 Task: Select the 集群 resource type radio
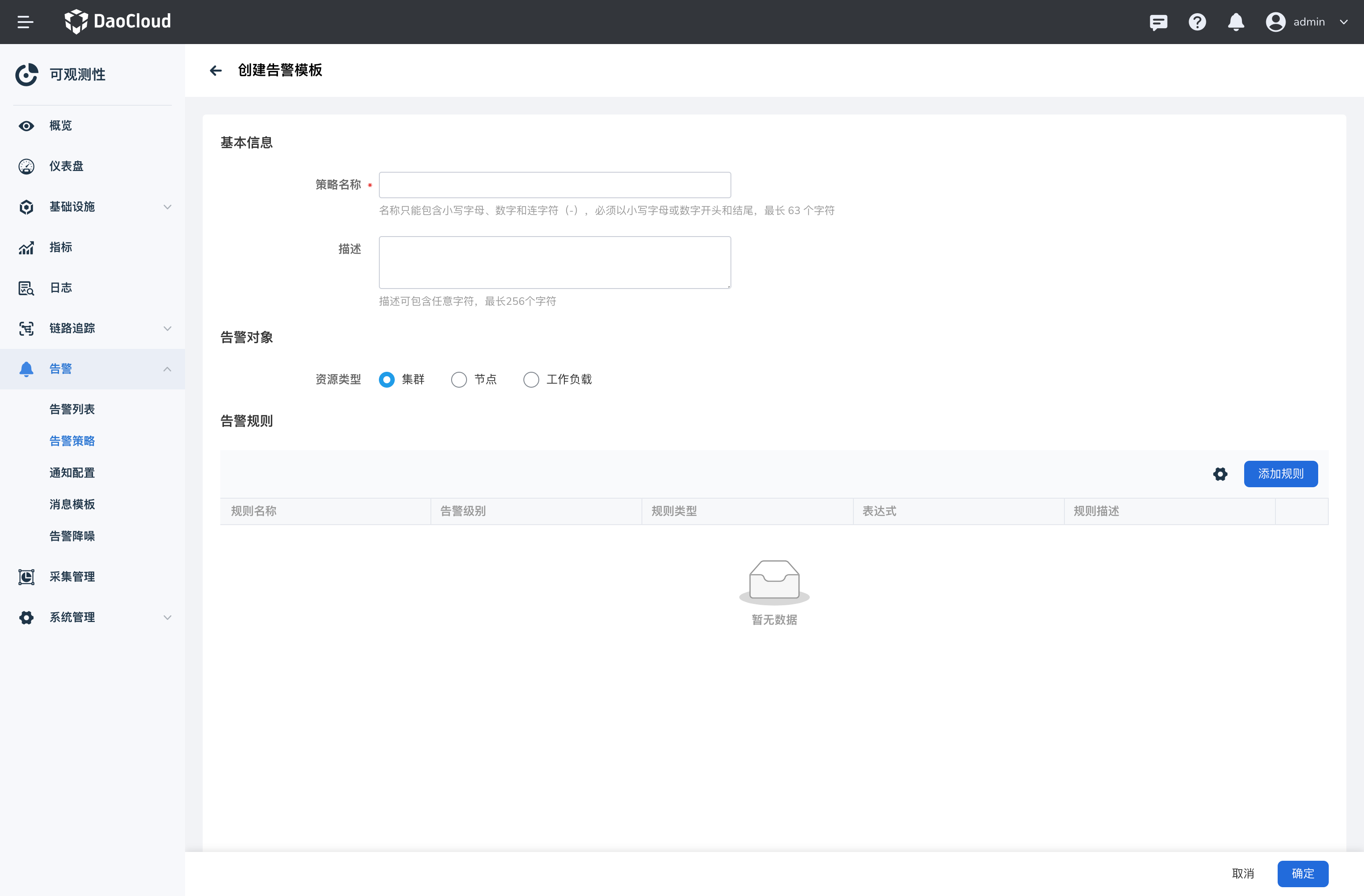[x=387, y=379]
